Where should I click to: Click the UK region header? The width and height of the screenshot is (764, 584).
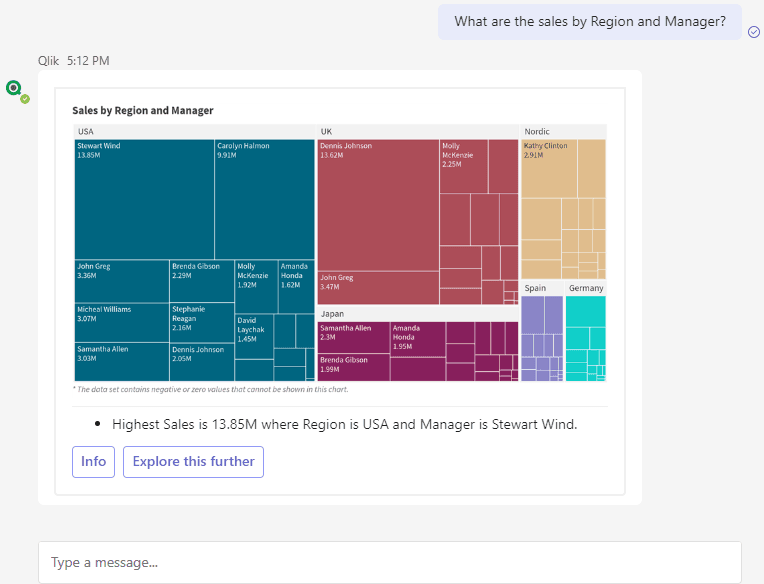(x=418, y=132)
